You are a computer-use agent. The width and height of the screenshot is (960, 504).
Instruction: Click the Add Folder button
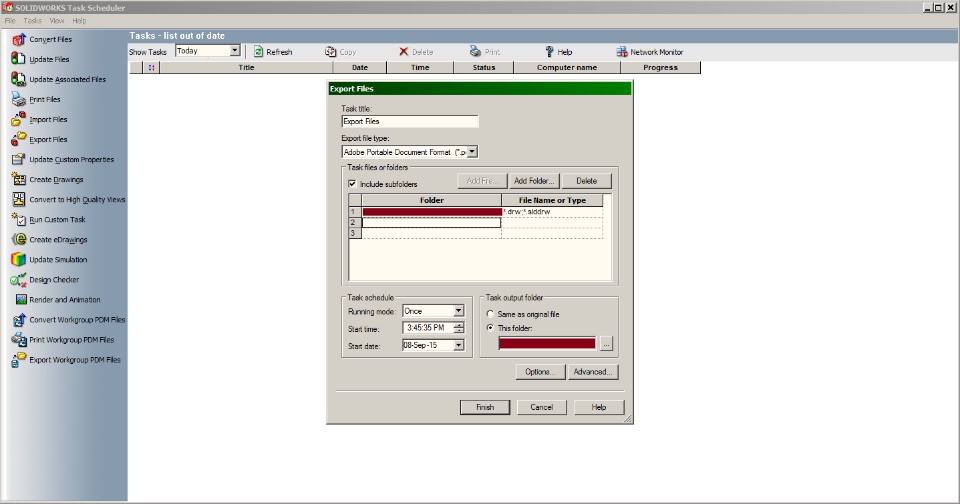534,181
